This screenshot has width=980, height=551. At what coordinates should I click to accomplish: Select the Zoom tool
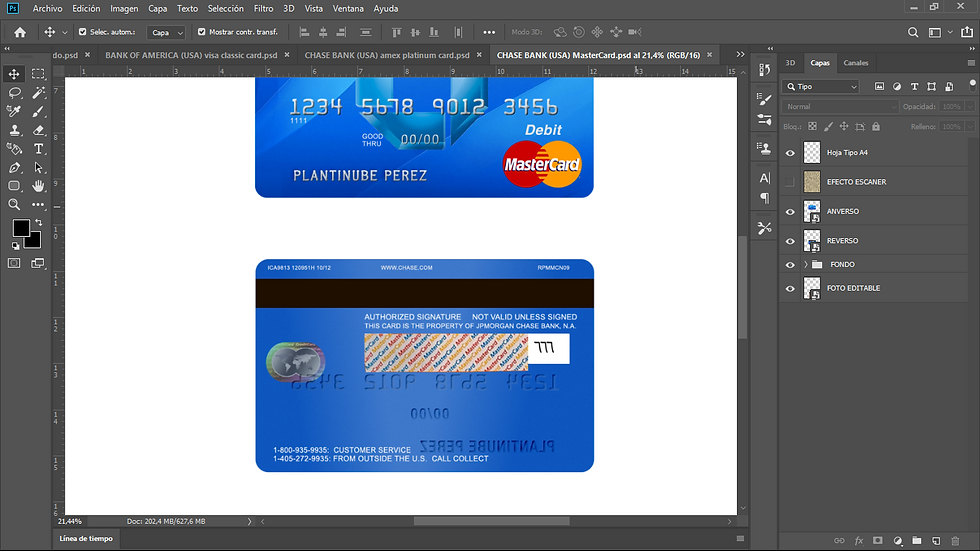click(x=14, y=204)
